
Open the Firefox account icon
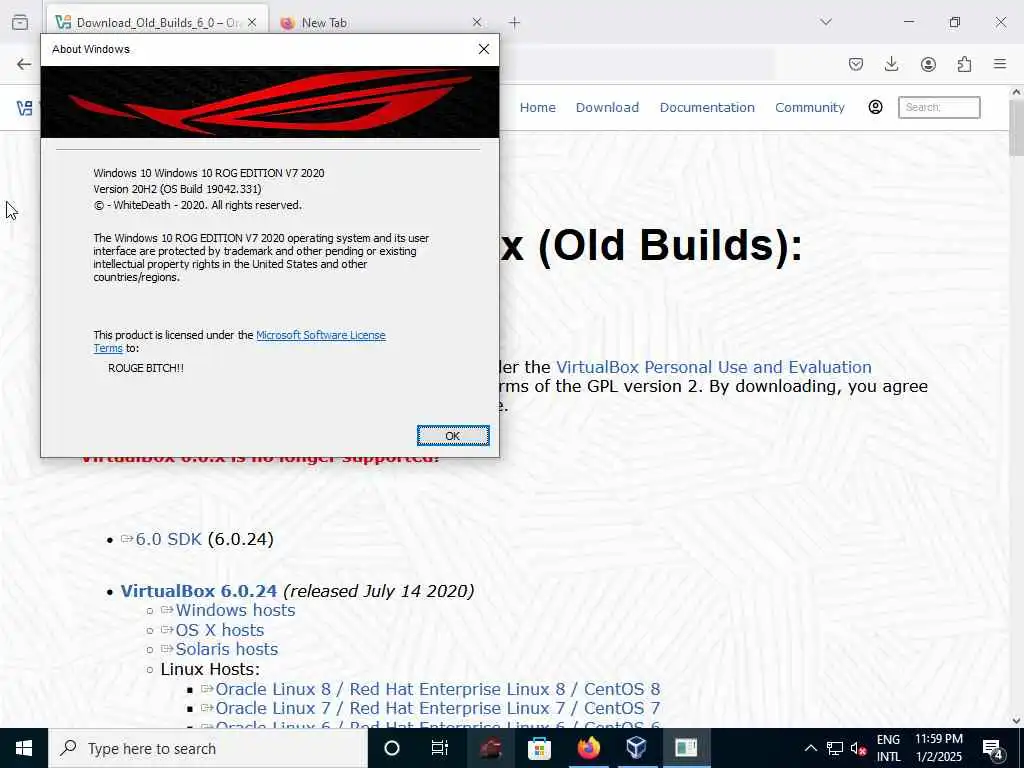pos(928,64)
